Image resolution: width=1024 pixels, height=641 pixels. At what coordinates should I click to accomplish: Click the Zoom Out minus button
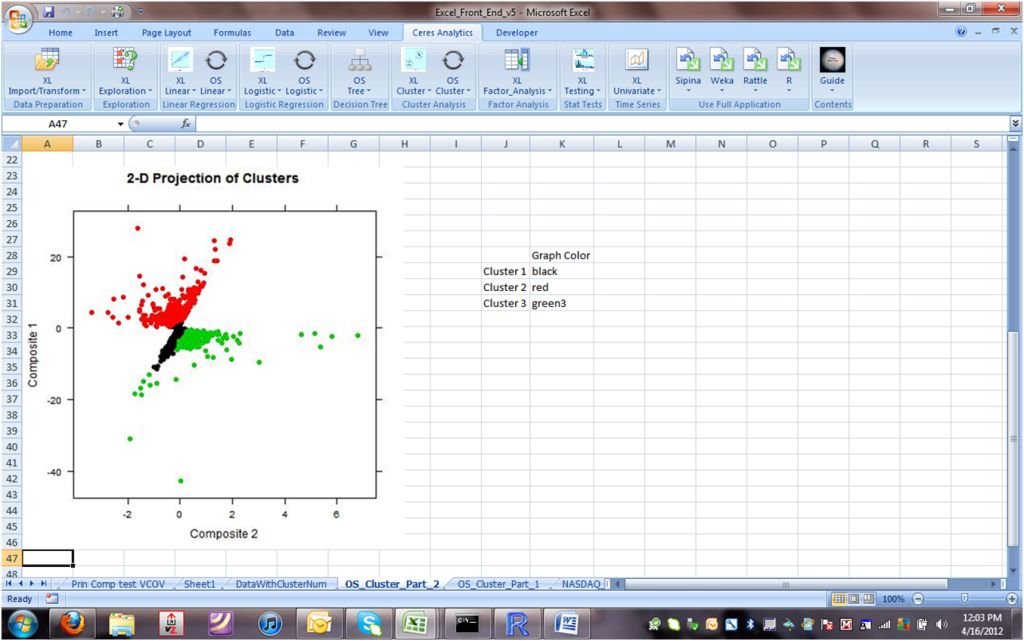(x=918, y=599)
